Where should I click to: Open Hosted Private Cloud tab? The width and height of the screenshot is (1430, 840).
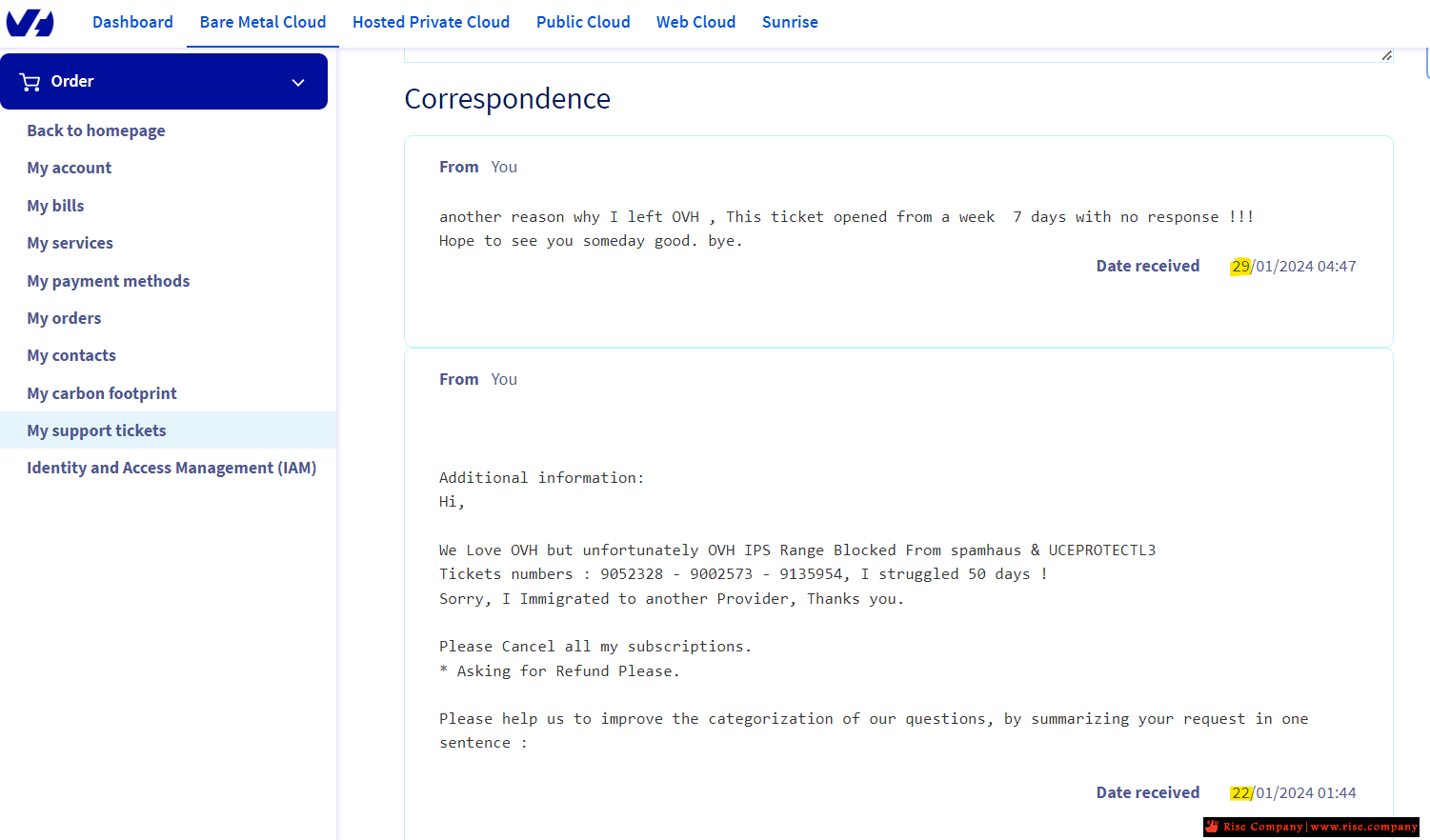pos(431,22)
